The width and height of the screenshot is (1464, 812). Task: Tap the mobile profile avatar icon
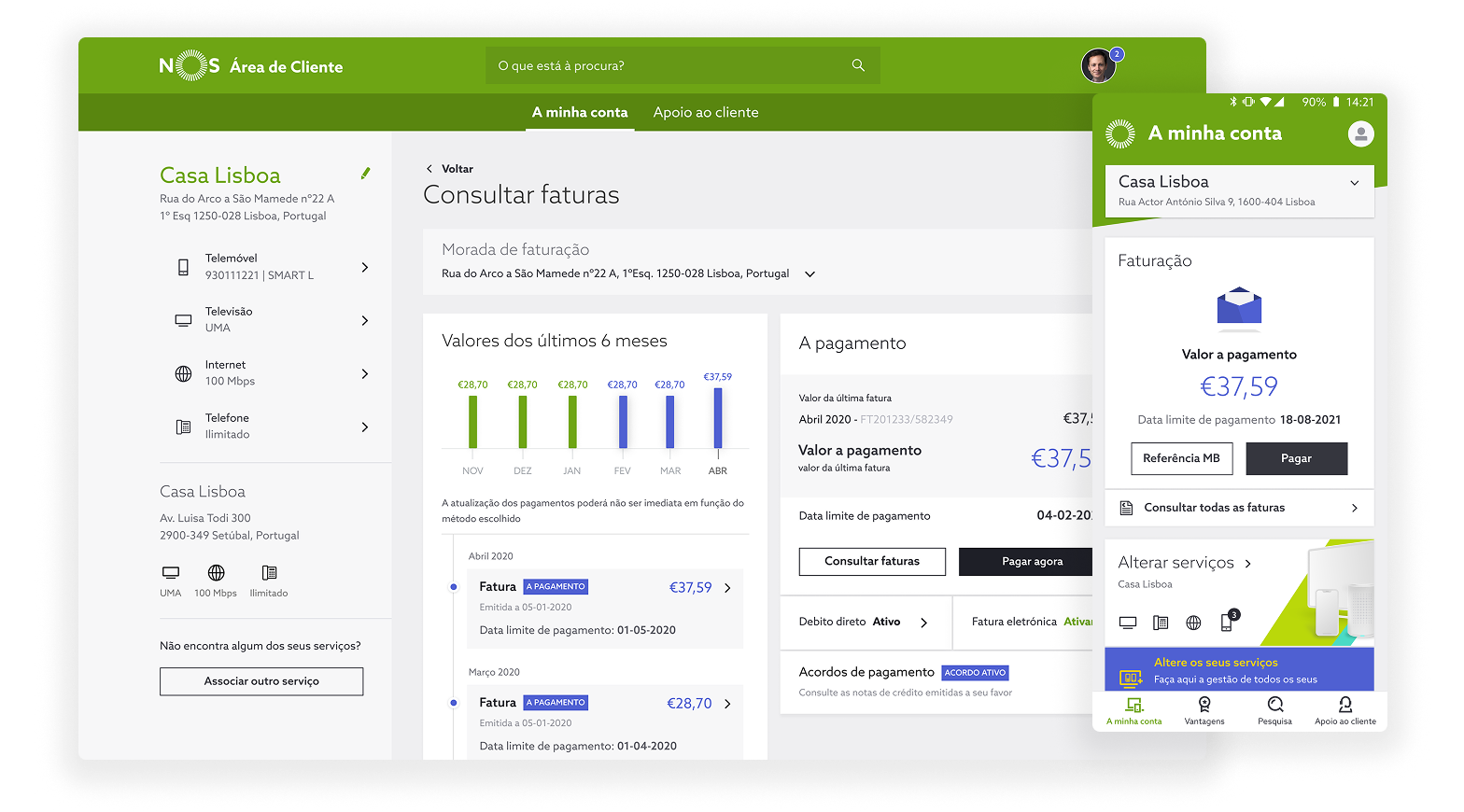coord(1360,133)
